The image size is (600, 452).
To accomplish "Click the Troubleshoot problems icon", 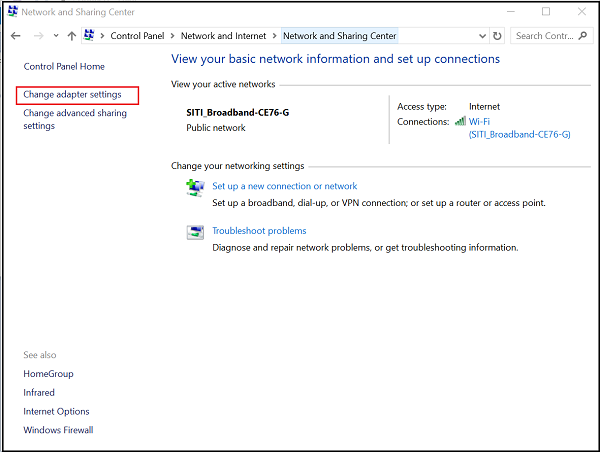I will tap(195, 232).
